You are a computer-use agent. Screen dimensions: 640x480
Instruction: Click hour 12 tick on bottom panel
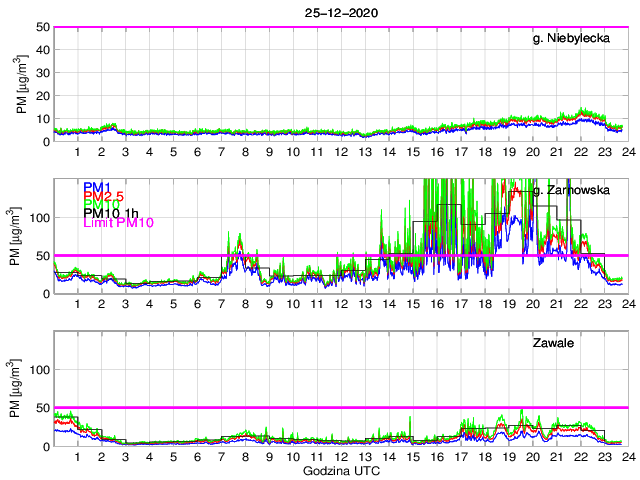pyautogui.click(x=341, y=457)
